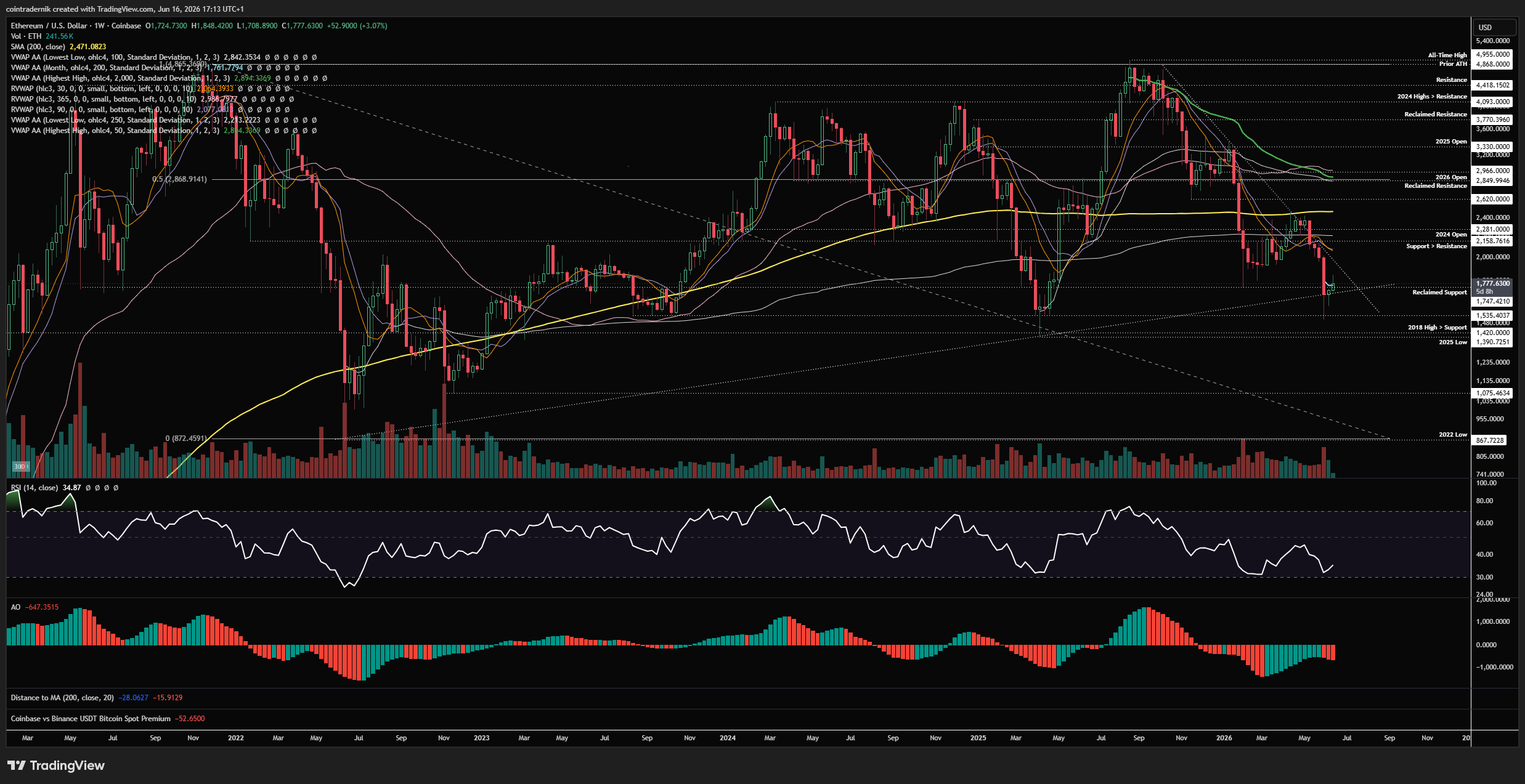Click the volume value 241.56K
This screenshot has width=1525, height=784.
(x=60, y=36)
